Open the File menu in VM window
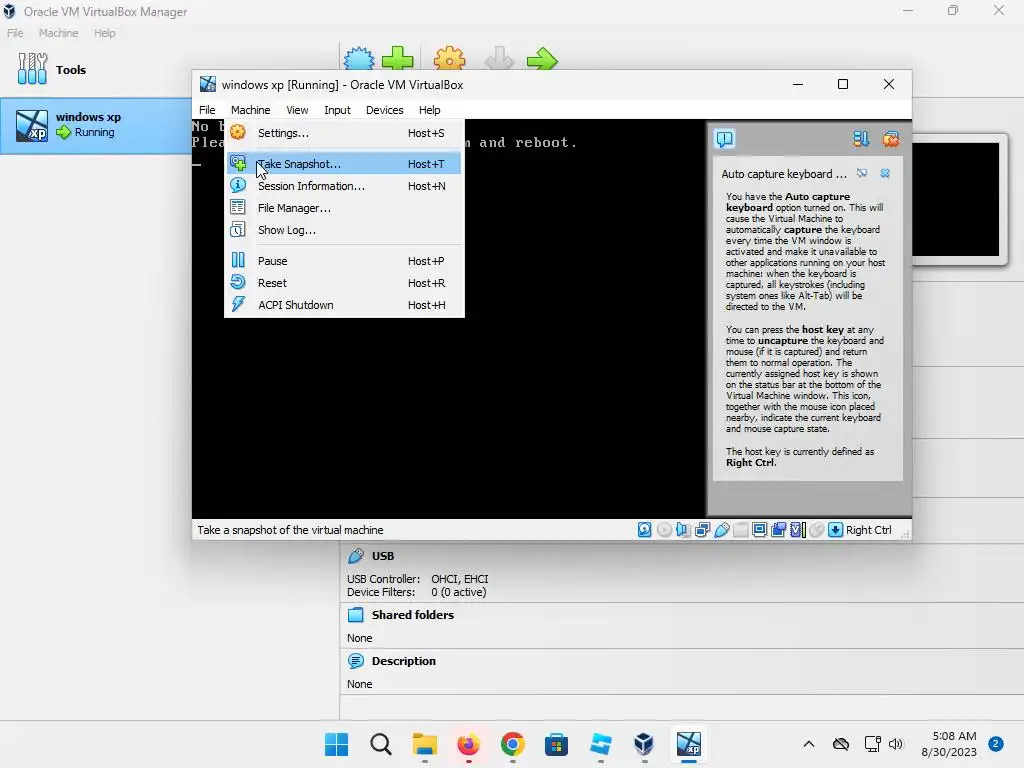 click(207, 110)
